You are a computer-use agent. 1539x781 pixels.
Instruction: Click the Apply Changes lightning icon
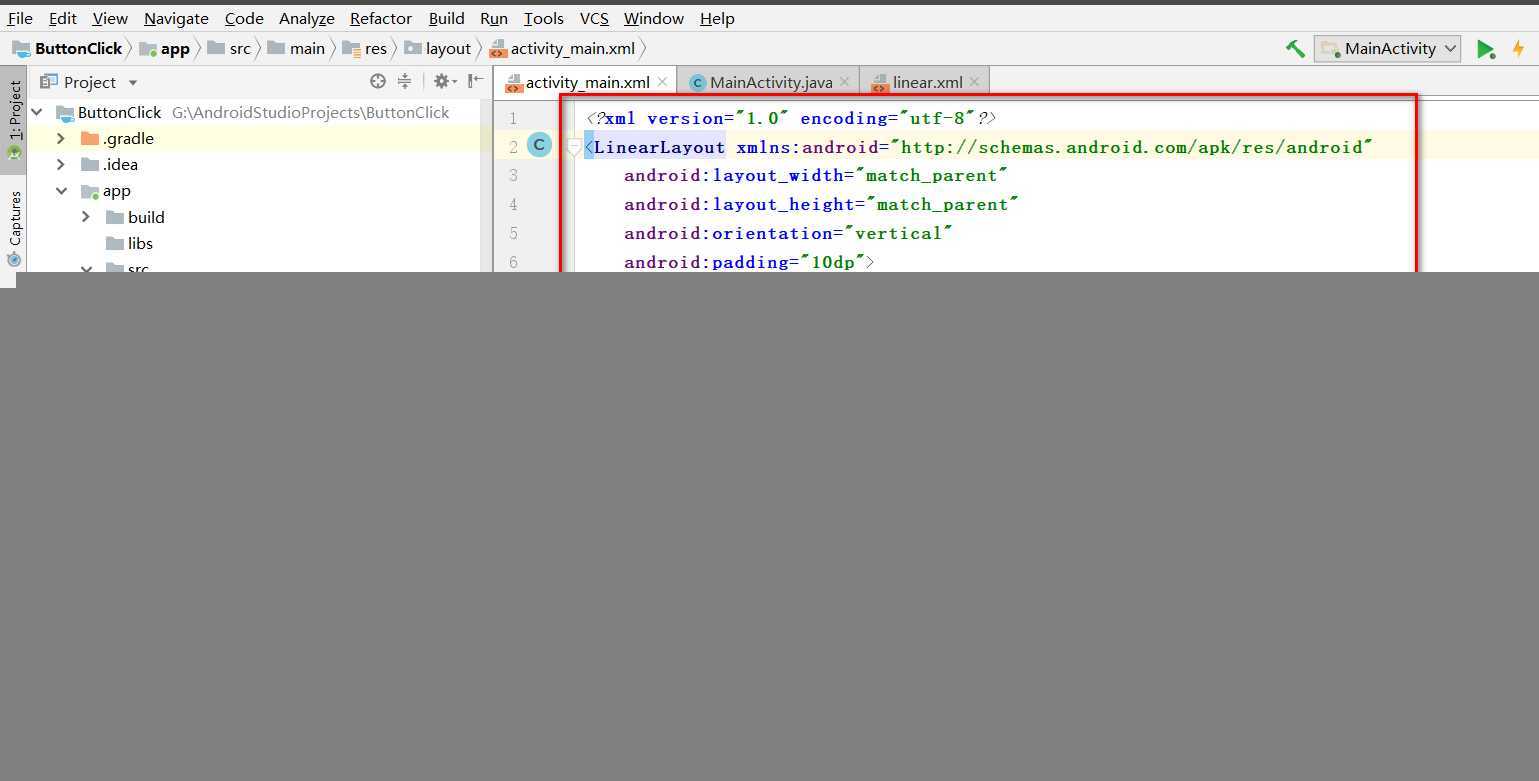pyautogui.click(x=1519, y=48)
